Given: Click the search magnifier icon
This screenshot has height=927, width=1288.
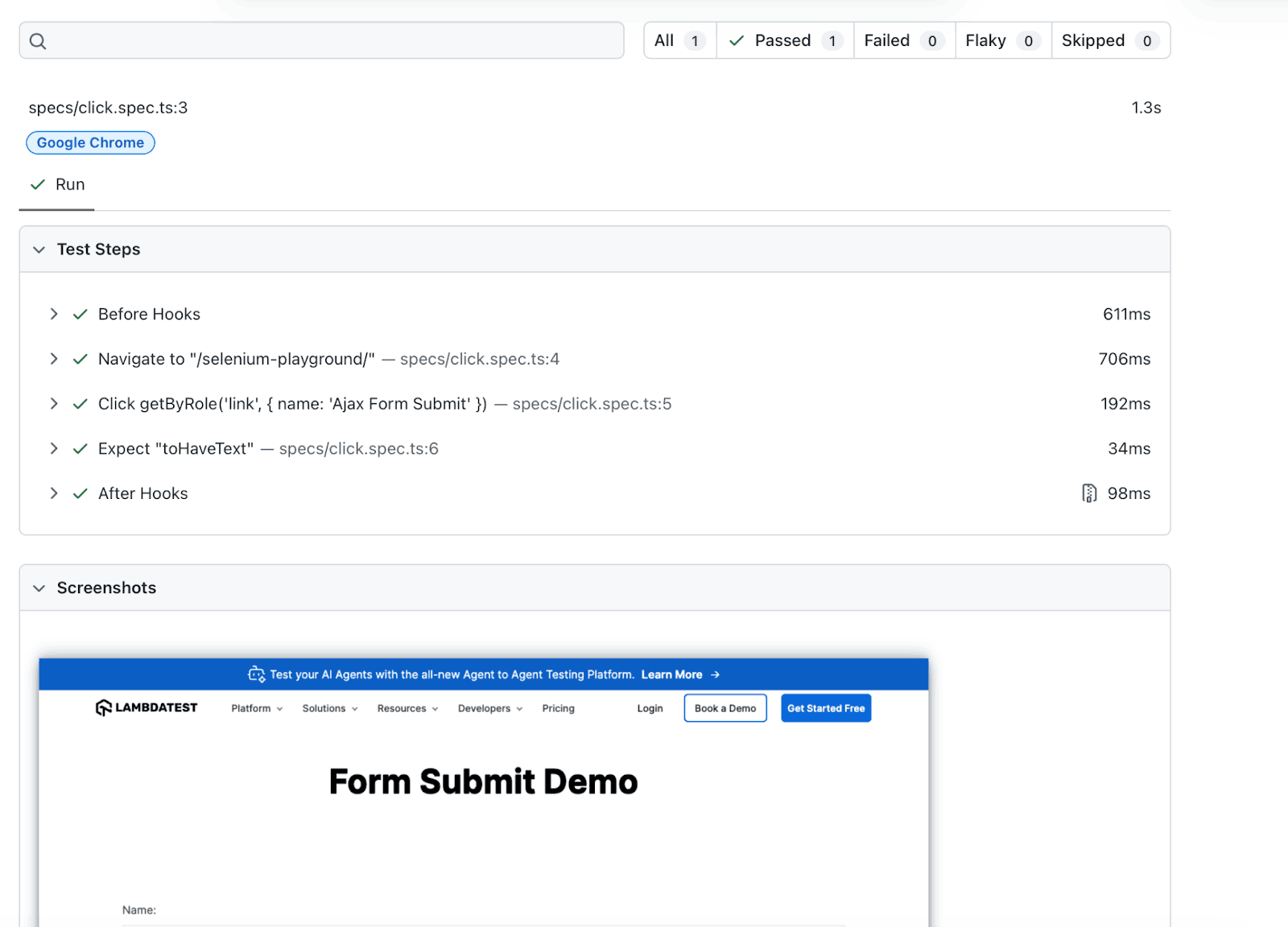Looking at the screenshot, I should click(38, 41).
